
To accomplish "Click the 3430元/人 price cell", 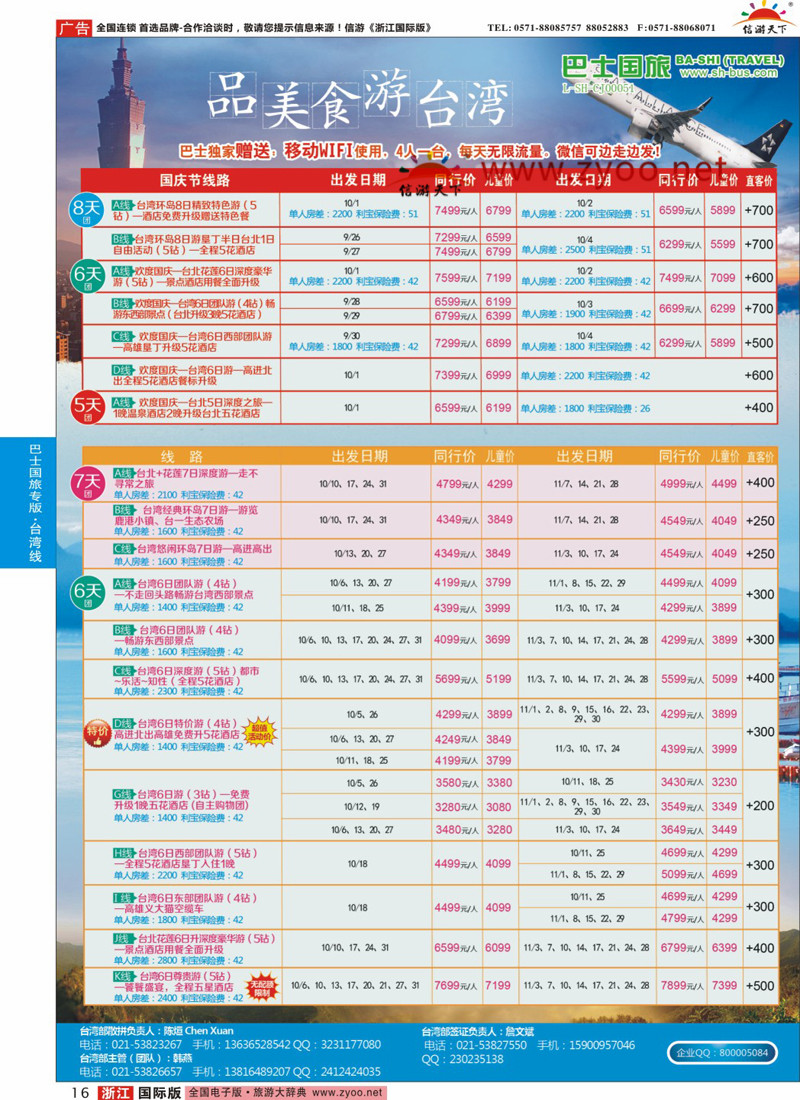I will pos(682,782).
